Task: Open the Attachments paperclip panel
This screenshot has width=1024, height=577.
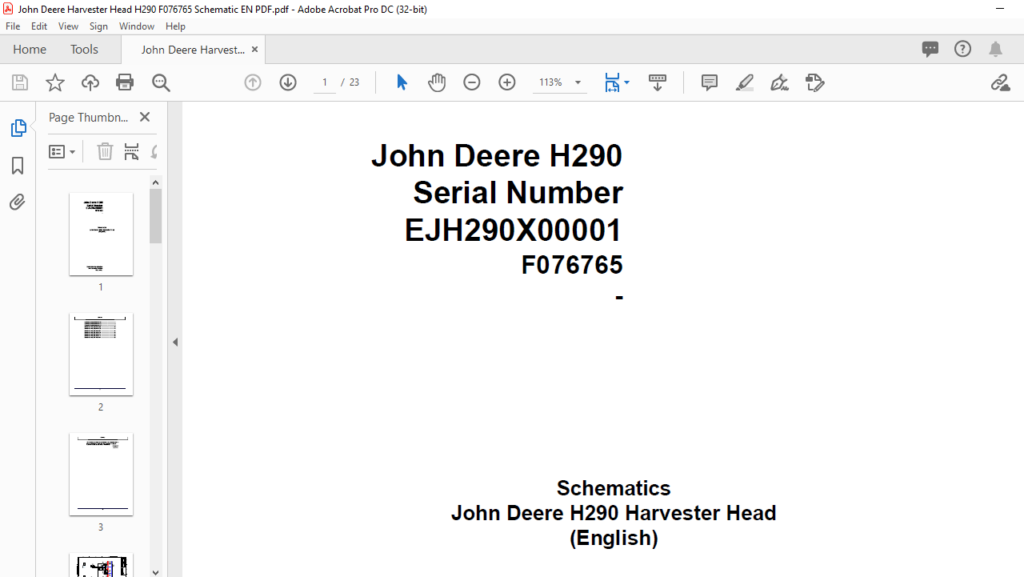Action: pyautogui.click(x=18, y=202)
